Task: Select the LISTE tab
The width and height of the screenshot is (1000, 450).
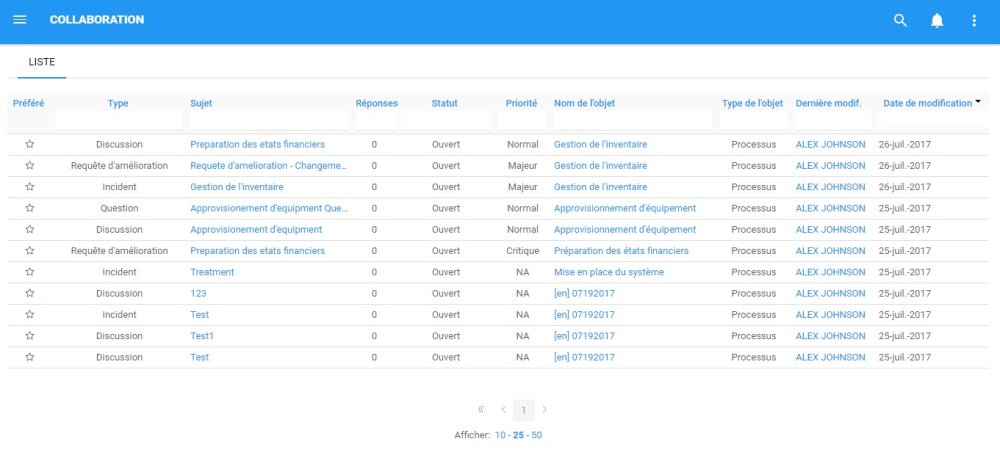Action: (x=42, y=62)
